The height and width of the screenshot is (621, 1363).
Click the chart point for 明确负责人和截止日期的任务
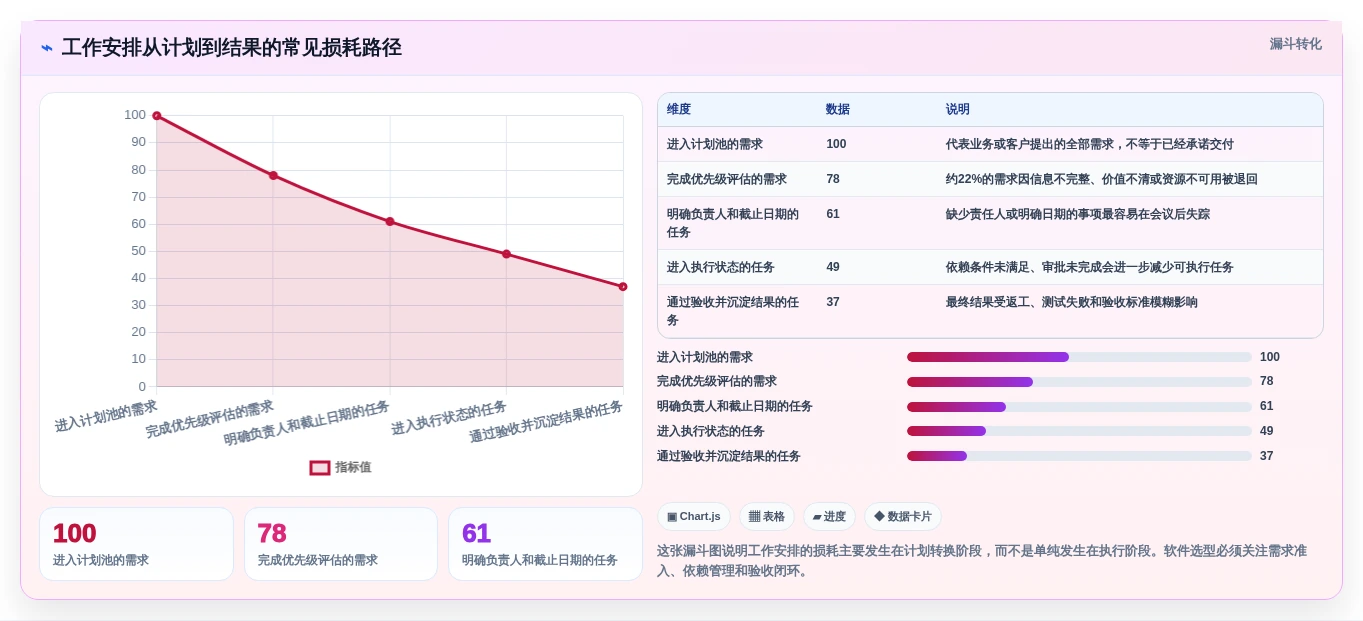coord(390,222)
